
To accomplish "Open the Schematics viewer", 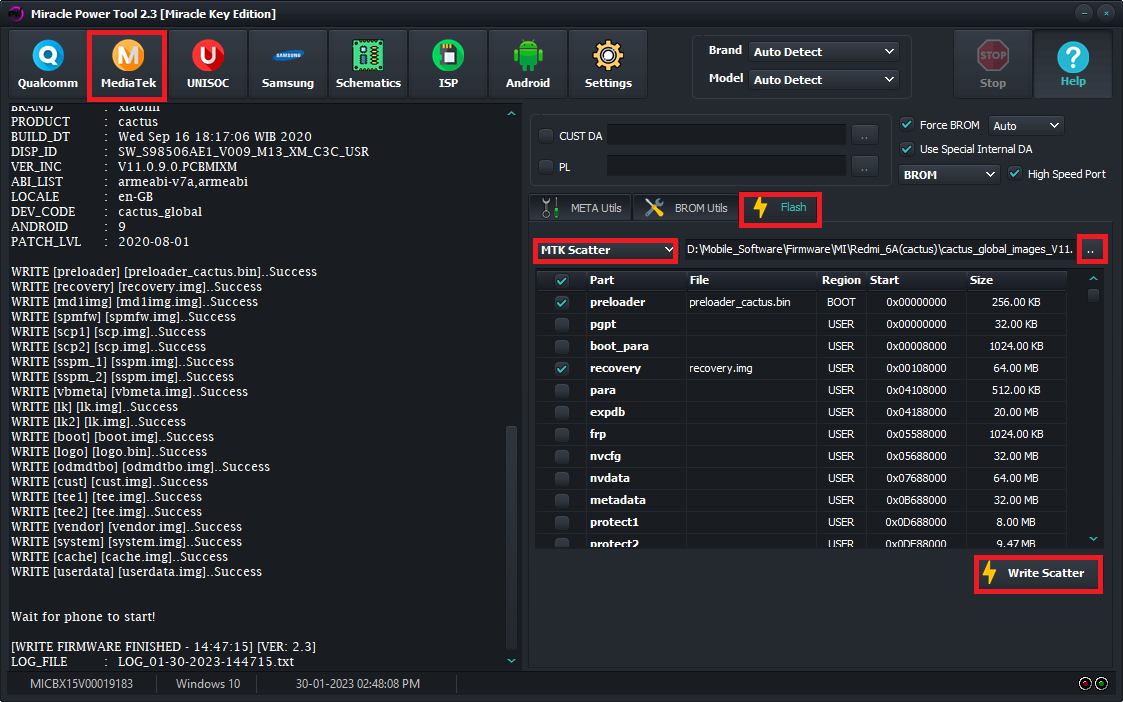I will click(368, 64).
